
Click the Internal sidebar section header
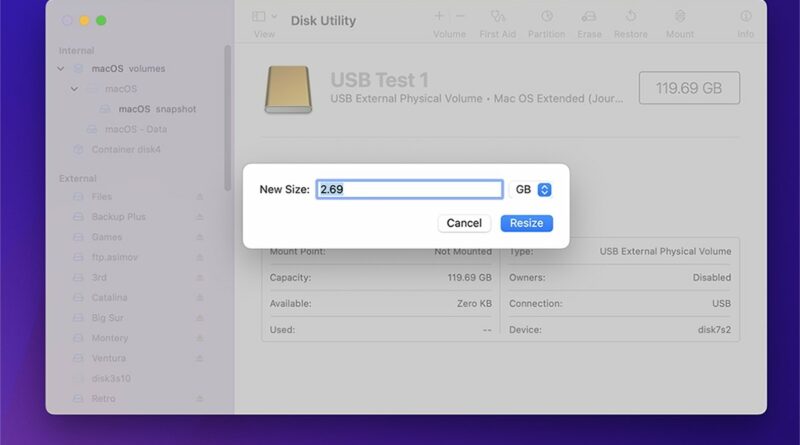[x=77, y=51]
